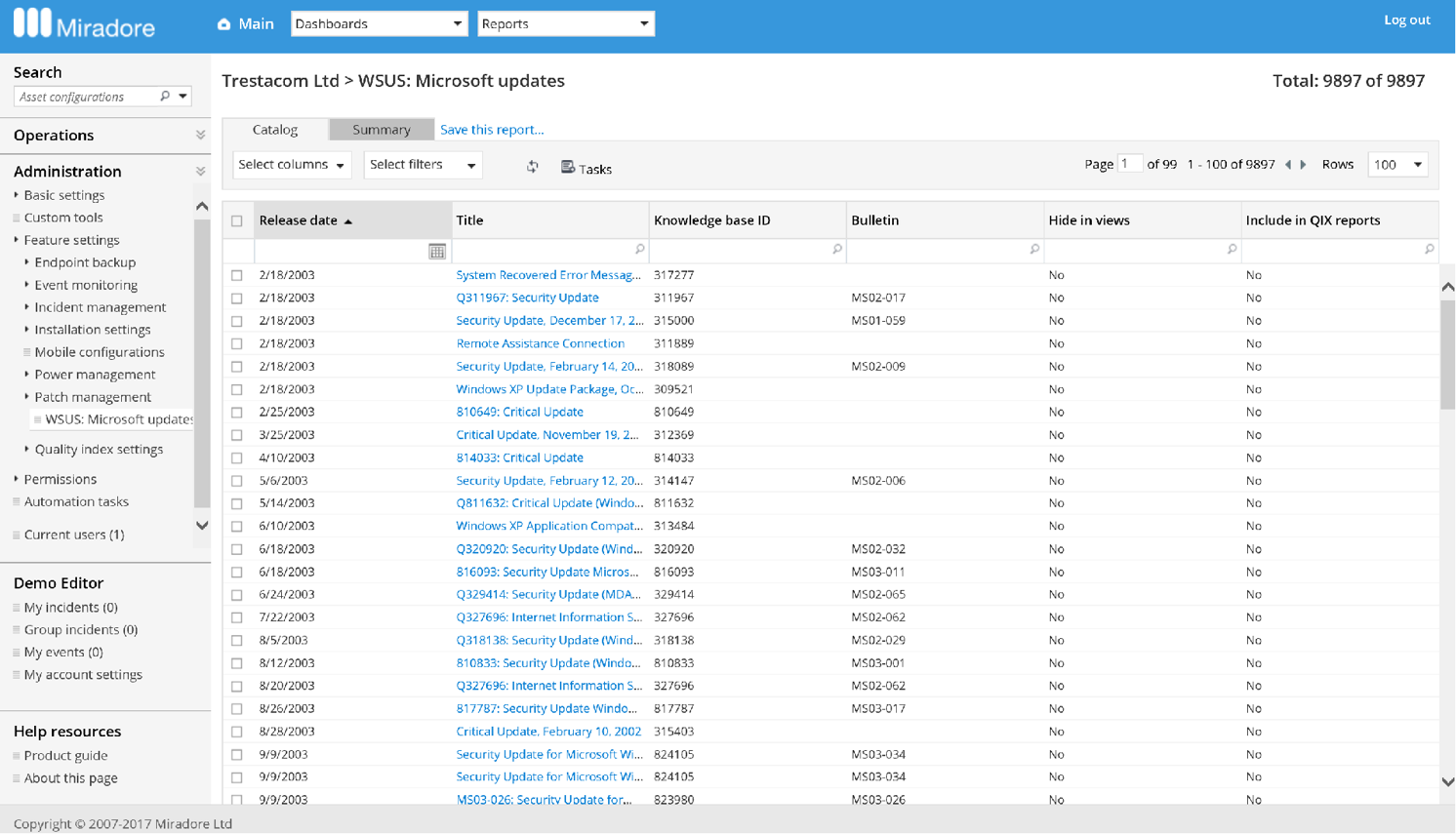The image size is (1456, 834).
Task: Open Q320920: Security Update link
Action: (x=549, y=549)
